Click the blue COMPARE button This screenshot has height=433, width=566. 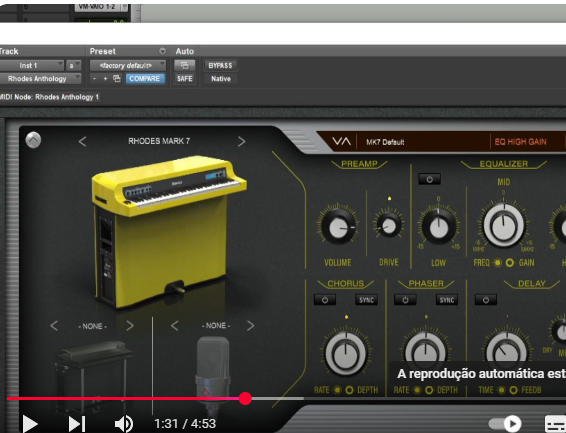(x=145, y=79)
